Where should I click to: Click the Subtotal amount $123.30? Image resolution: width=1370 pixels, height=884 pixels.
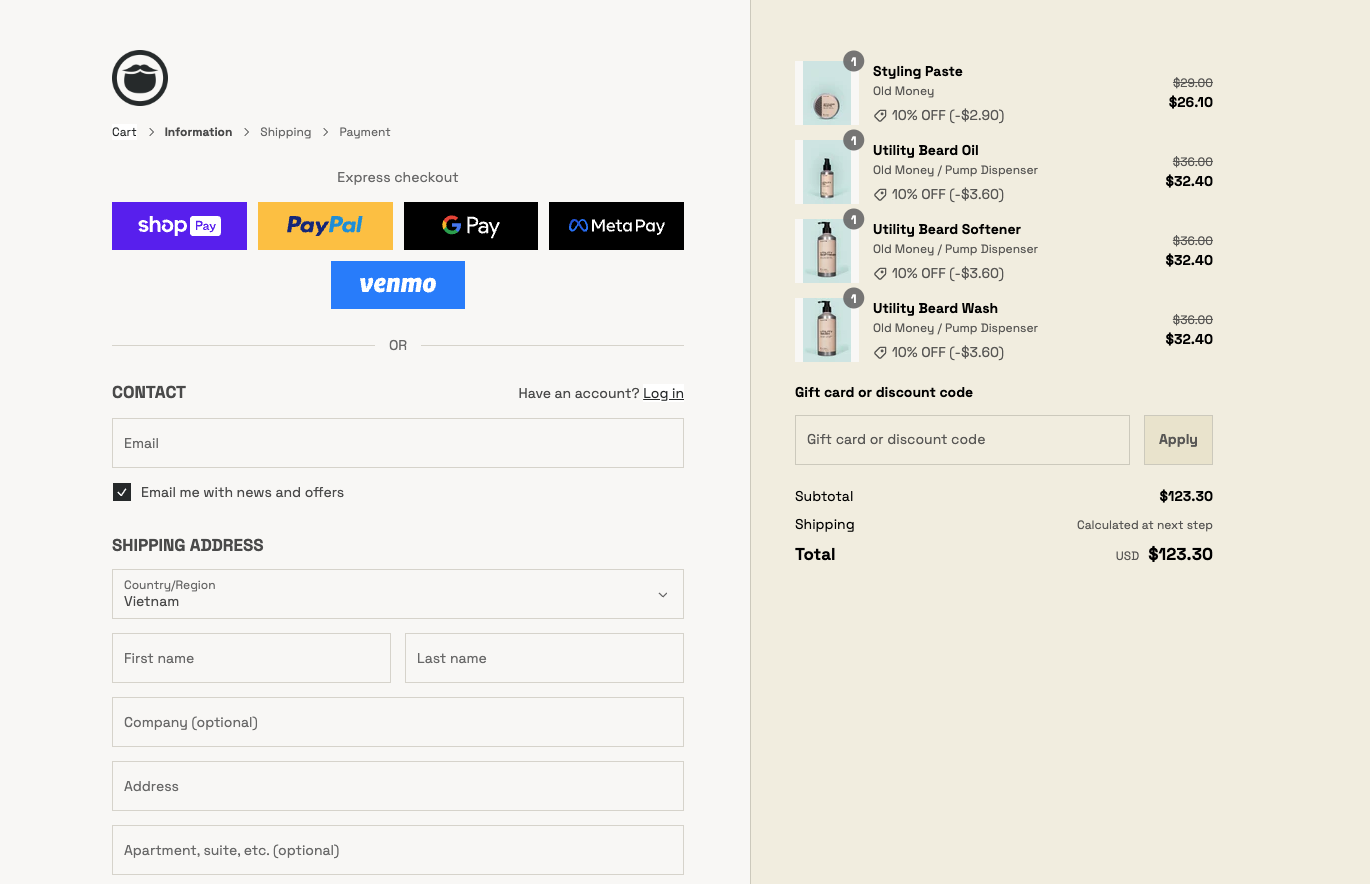(1186, 496)
